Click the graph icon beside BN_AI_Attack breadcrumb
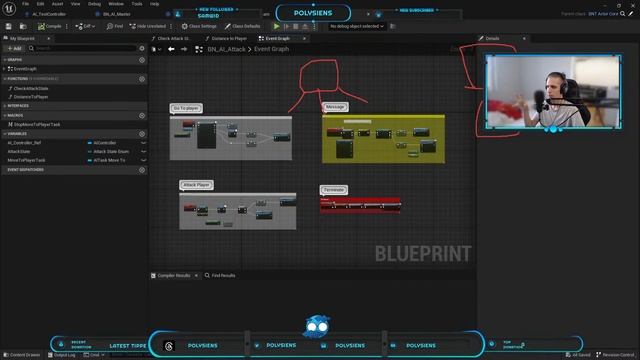 click(x=199, y=49)
